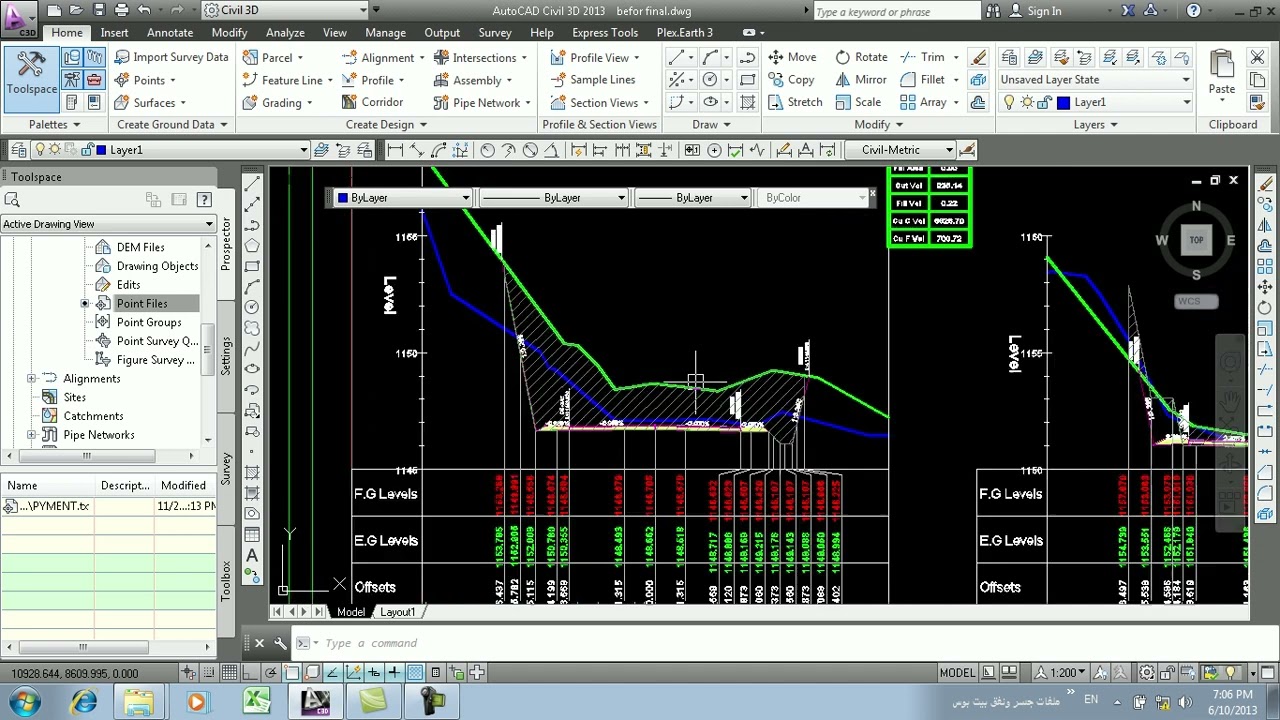Click the linear dimension tool icon
1280x720 pixels.
pyautogui.click(x=395, y=150)
